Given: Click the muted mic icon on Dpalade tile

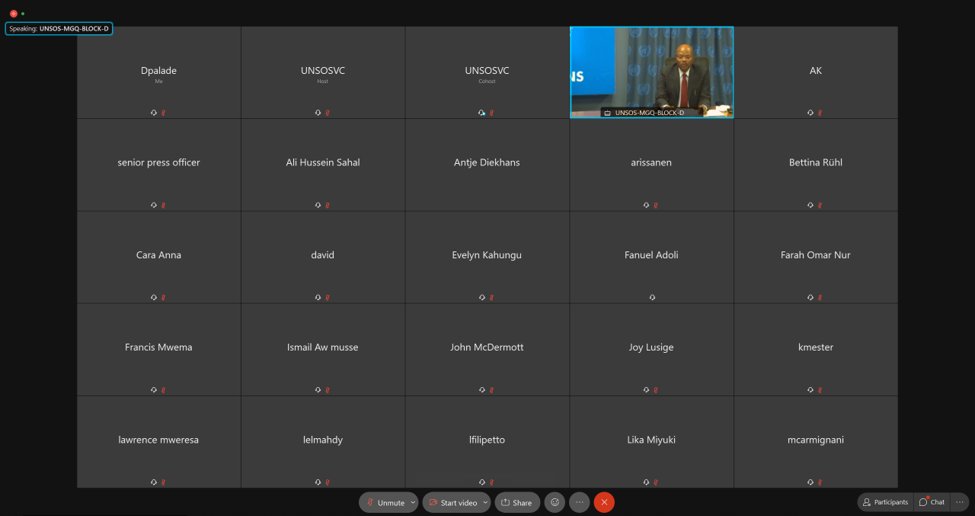Looking at the screenshot, I should click(164, 113).
